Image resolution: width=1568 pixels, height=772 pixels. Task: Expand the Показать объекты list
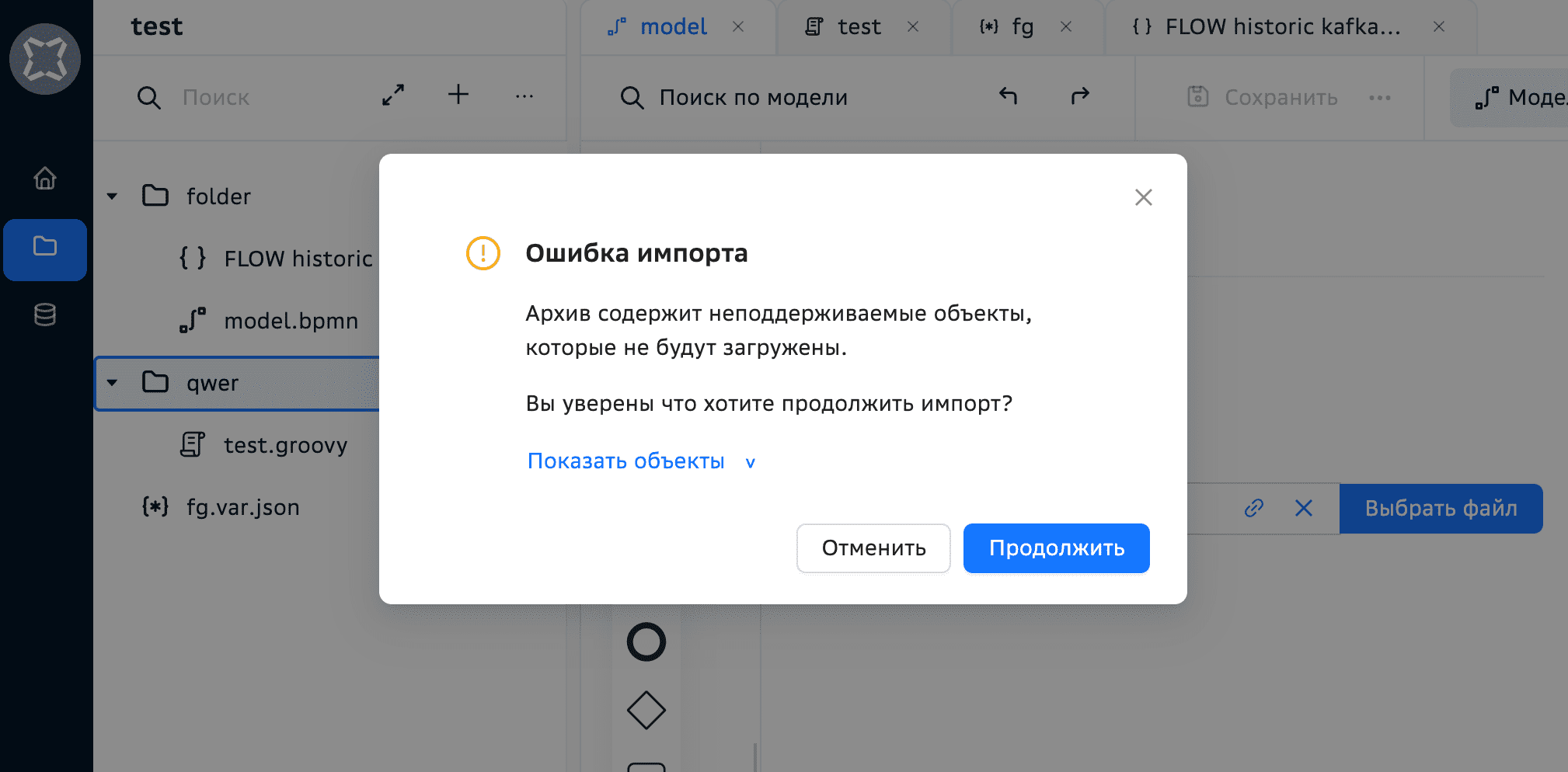[641, 461]
